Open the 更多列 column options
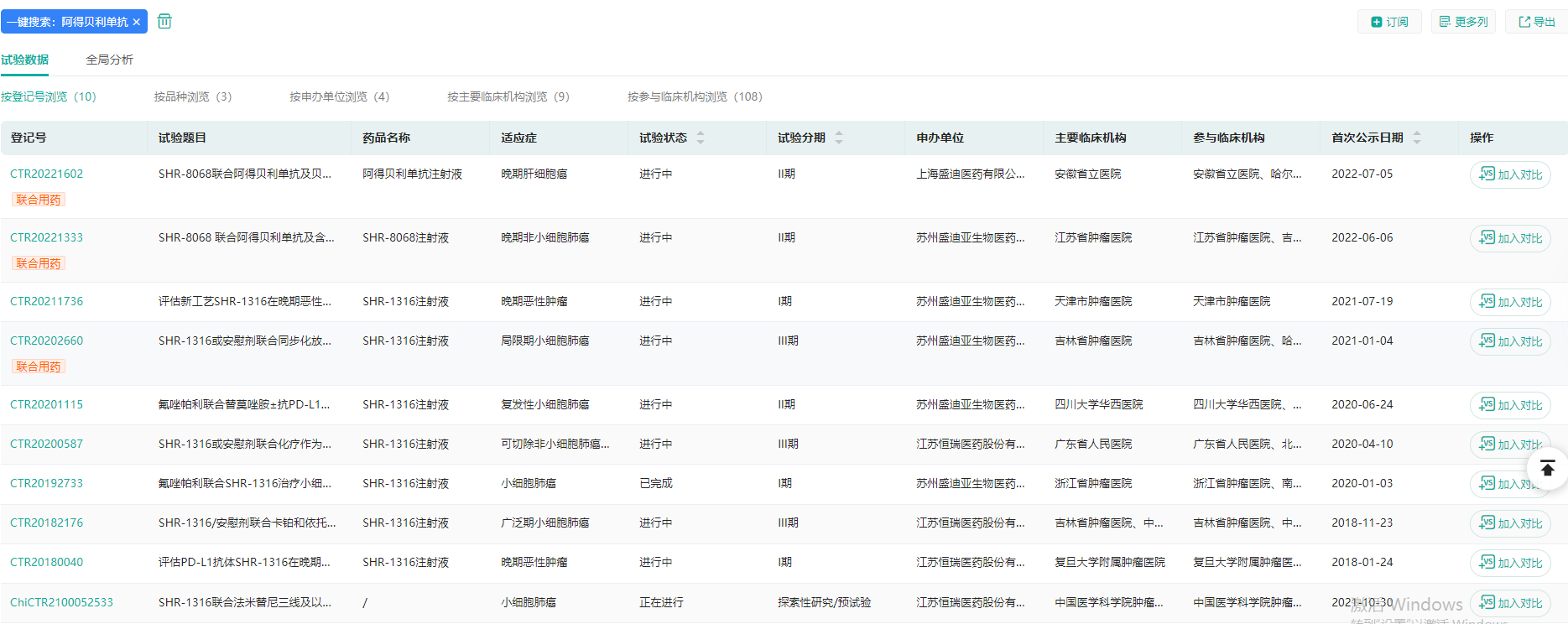Screen dimensions: 1568x624 click(1463, 22)
